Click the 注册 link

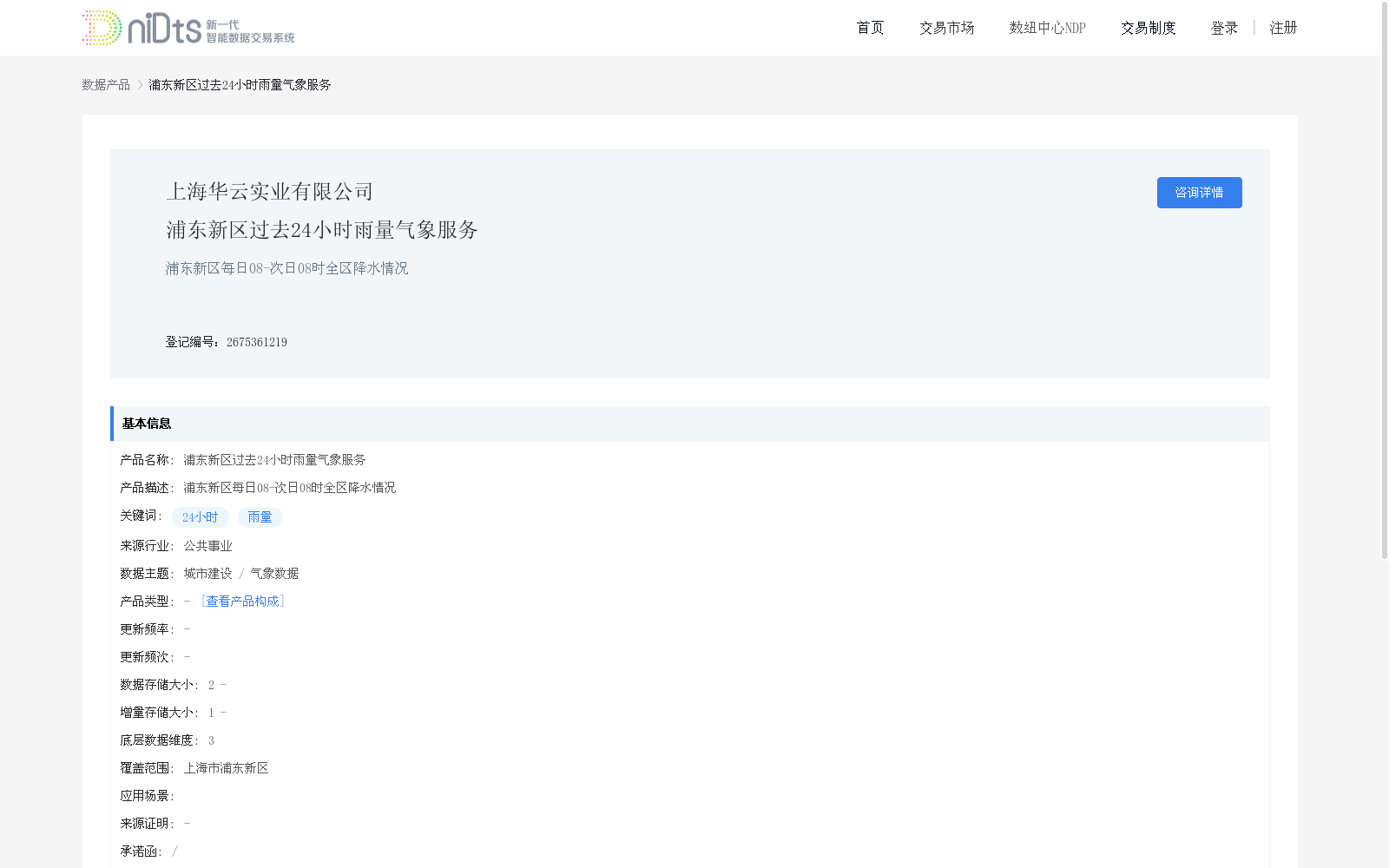(x=1283, y=28)
